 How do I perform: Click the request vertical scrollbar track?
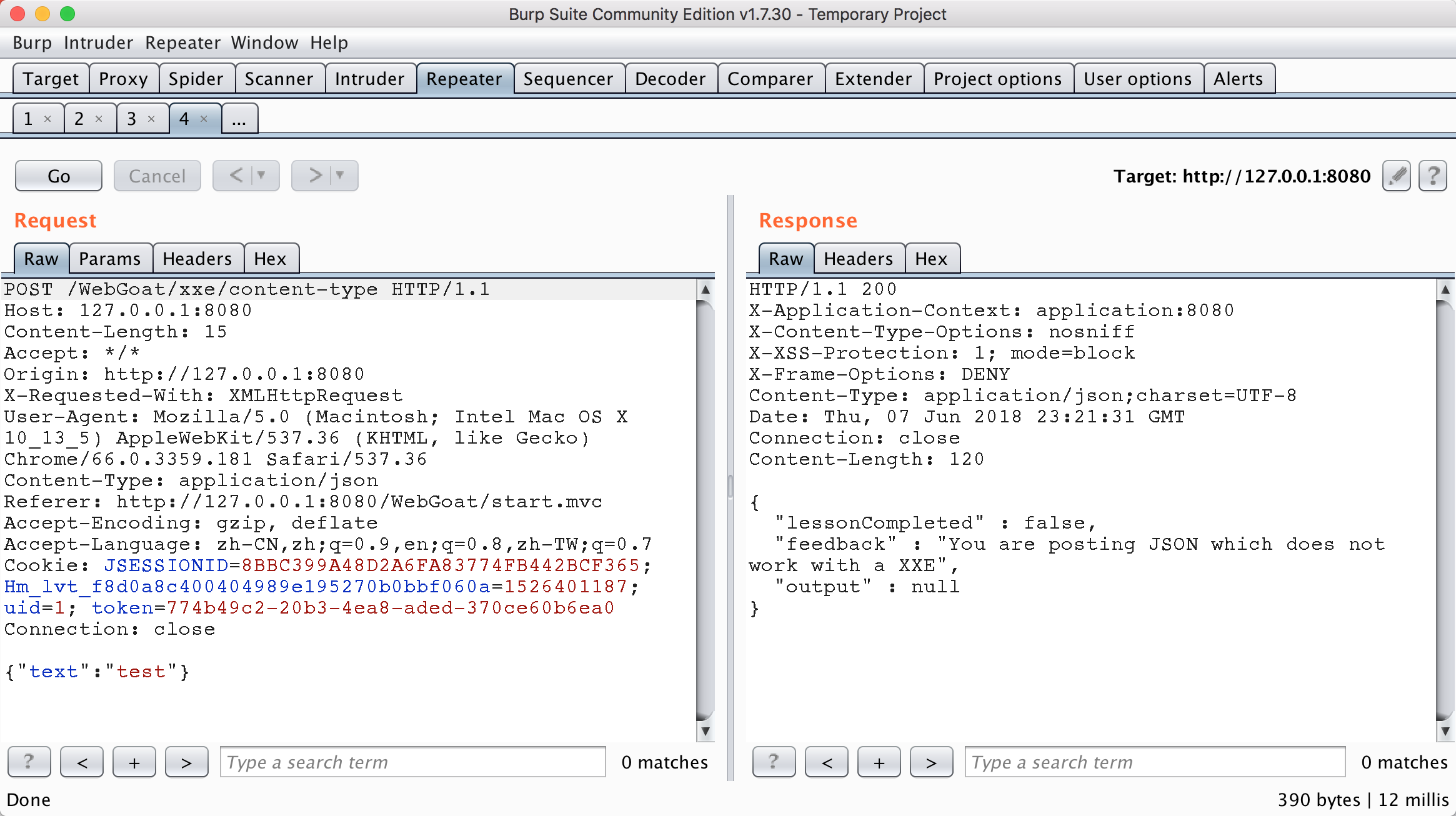pos(706,510)
